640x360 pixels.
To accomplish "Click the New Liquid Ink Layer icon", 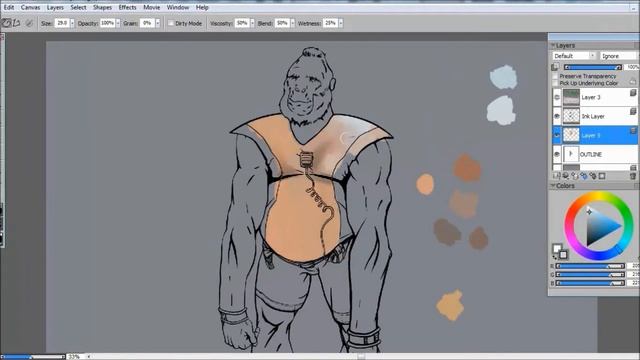I will [x=593, y=176].
